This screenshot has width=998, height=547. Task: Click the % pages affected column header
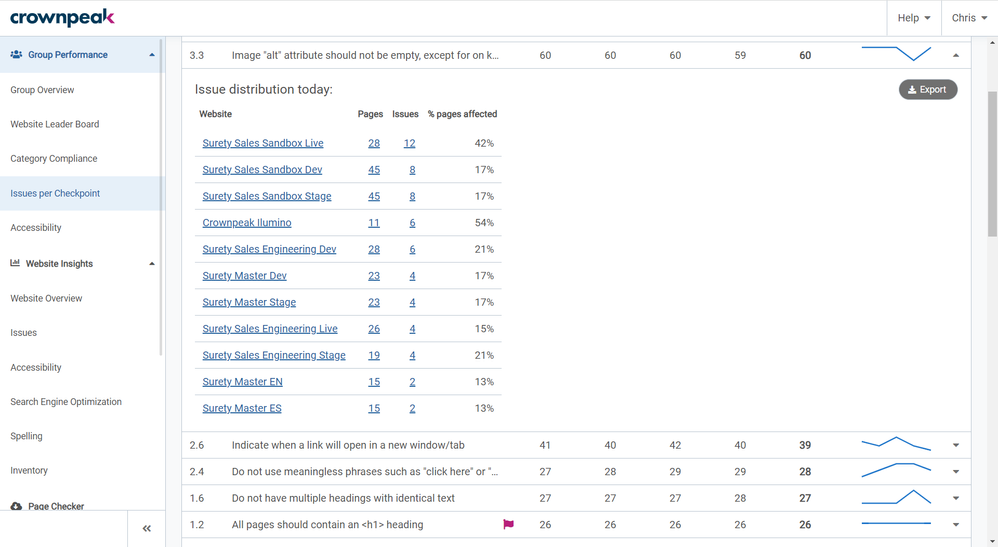tap(463, 114)
